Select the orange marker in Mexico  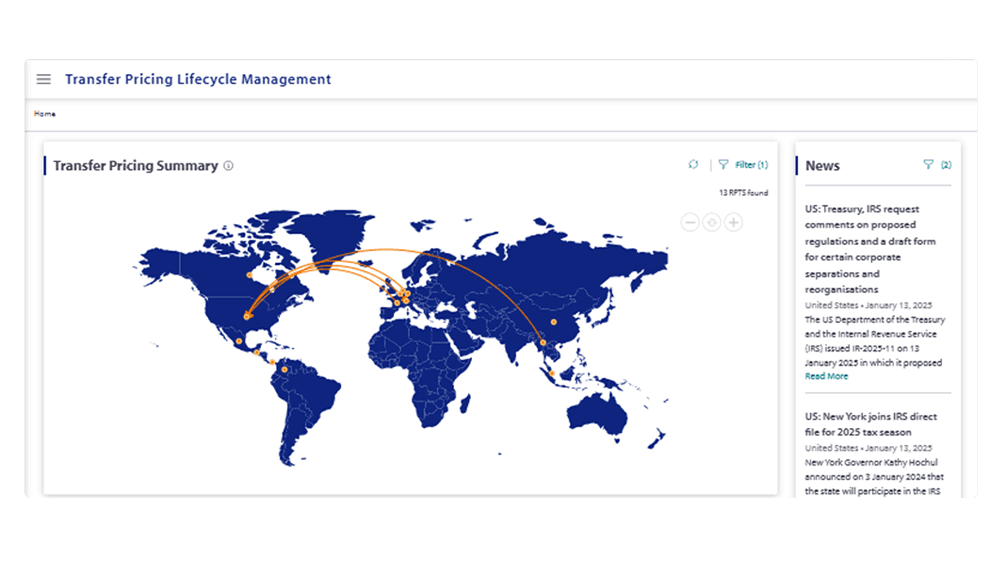(239, 341)
